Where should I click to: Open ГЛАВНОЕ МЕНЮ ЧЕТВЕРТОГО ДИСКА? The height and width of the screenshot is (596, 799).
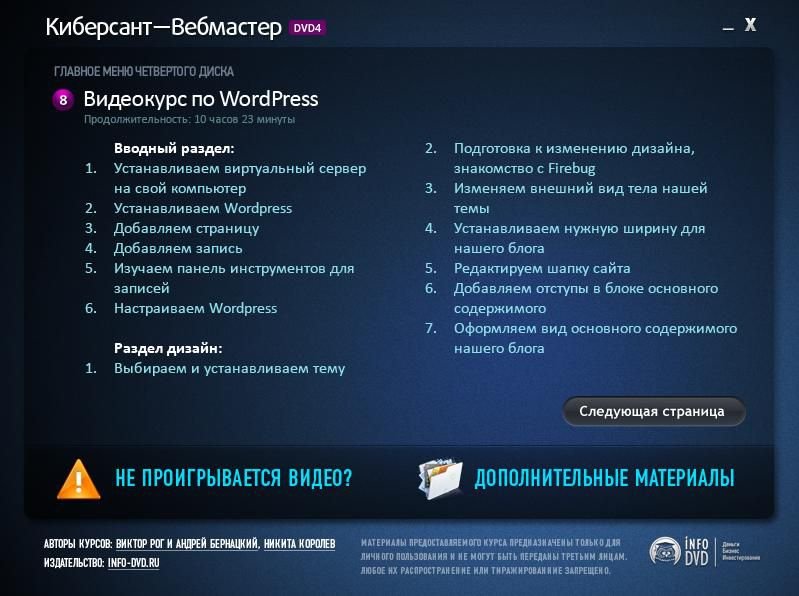(144, 71)
